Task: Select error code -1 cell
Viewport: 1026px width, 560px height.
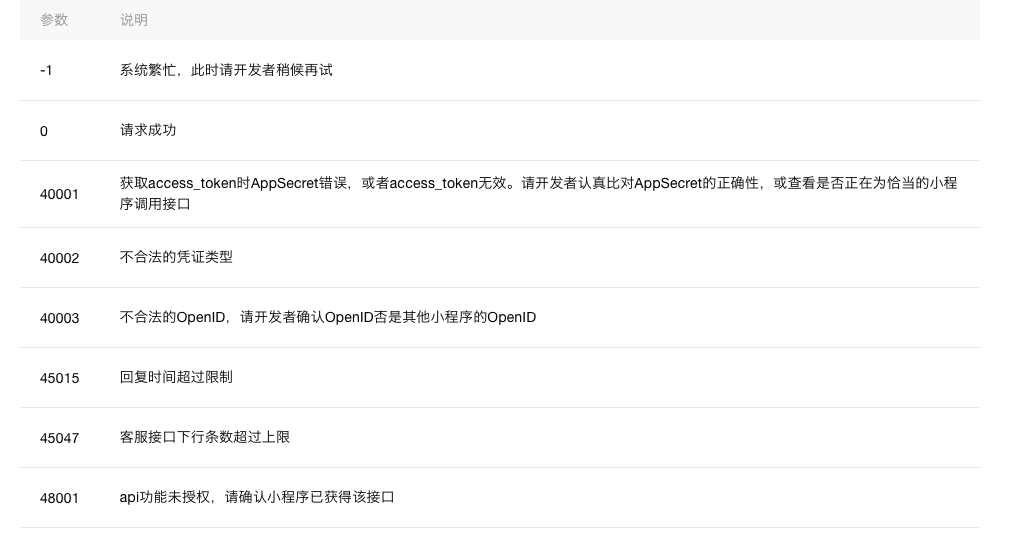Action: click(x=46, y=71)
